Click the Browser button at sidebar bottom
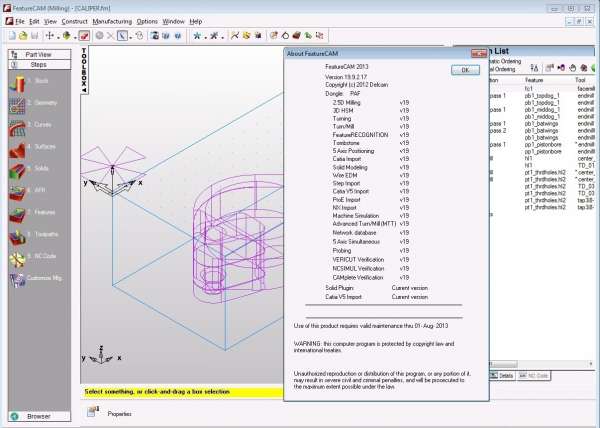The height and width of the screenshot is (428, 600). click(39, 416)
